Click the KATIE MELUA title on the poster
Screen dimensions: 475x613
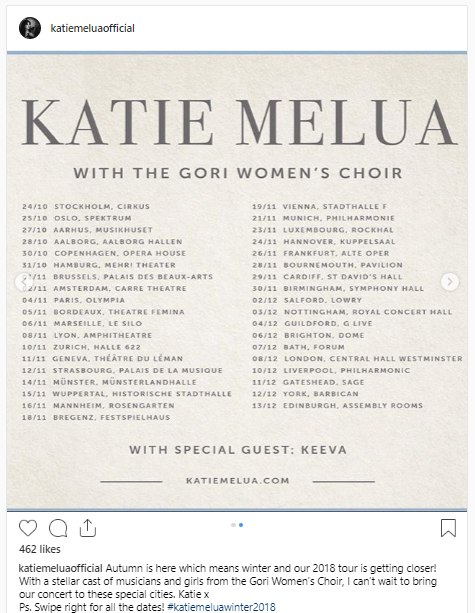(x=239, y=122)
